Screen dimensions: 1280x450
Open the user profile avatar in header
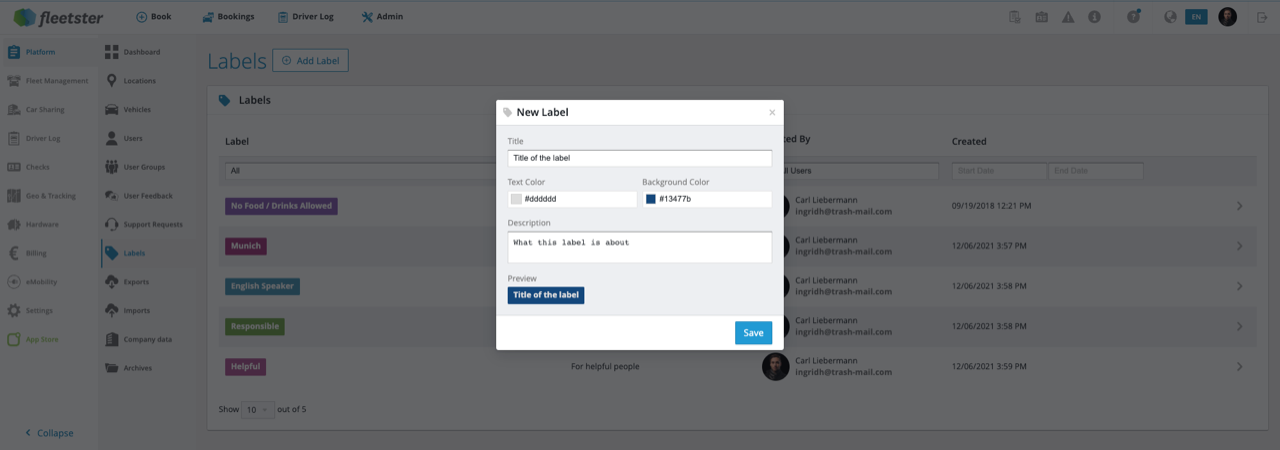point(1227,17)
